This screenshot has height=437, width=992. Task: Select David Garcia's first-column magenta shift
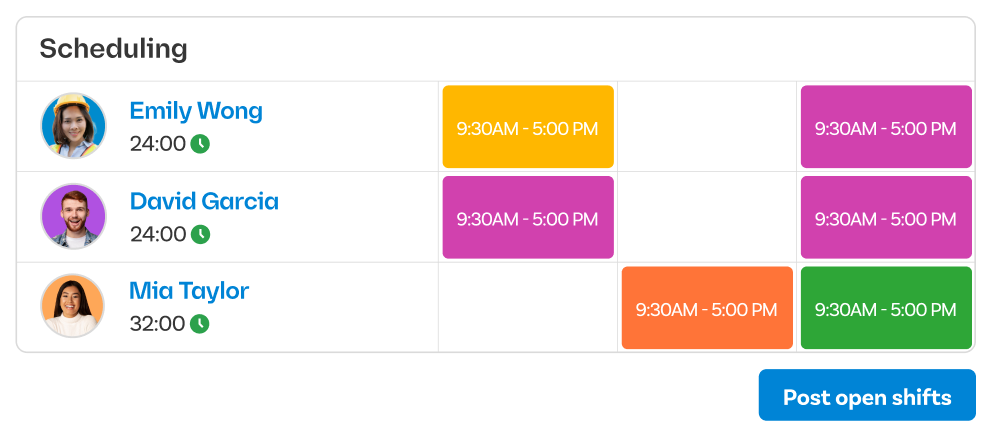[x=528, y=217]
